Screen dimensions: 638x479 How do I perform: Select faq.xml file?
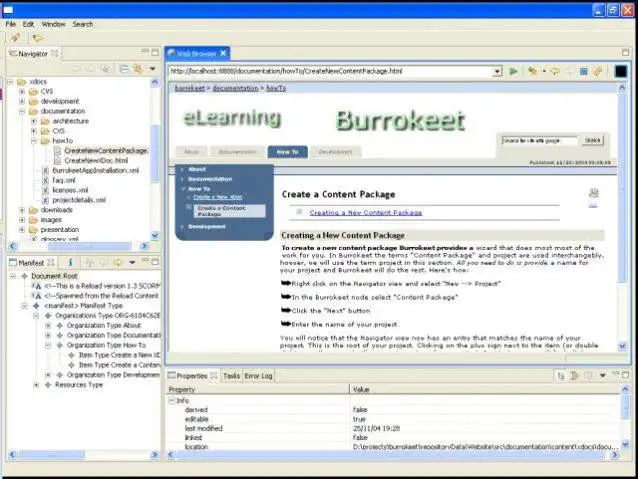(x=63, y=180)
